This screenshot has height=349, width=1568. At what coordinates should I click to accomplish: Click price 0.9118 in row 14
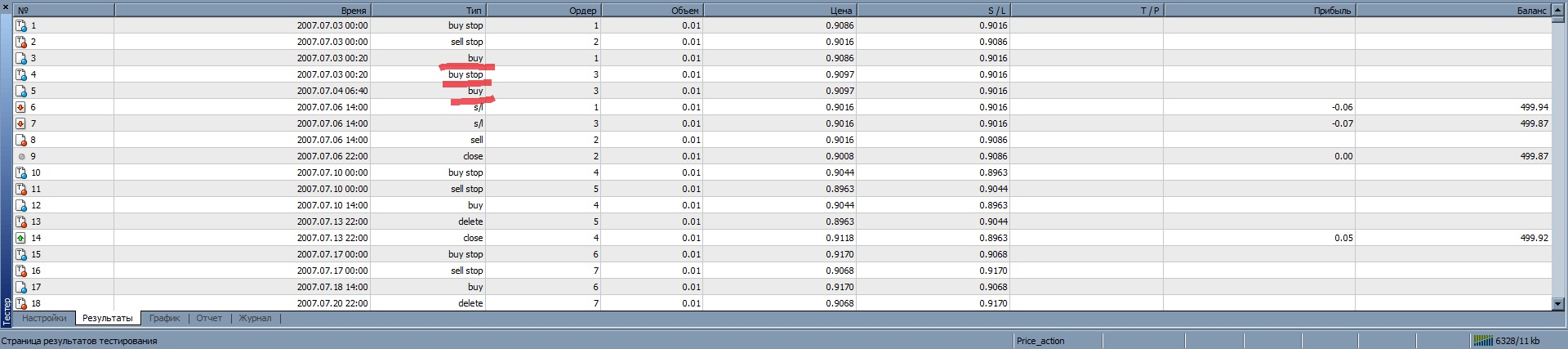pyautogui.click(x=840, y=238)
